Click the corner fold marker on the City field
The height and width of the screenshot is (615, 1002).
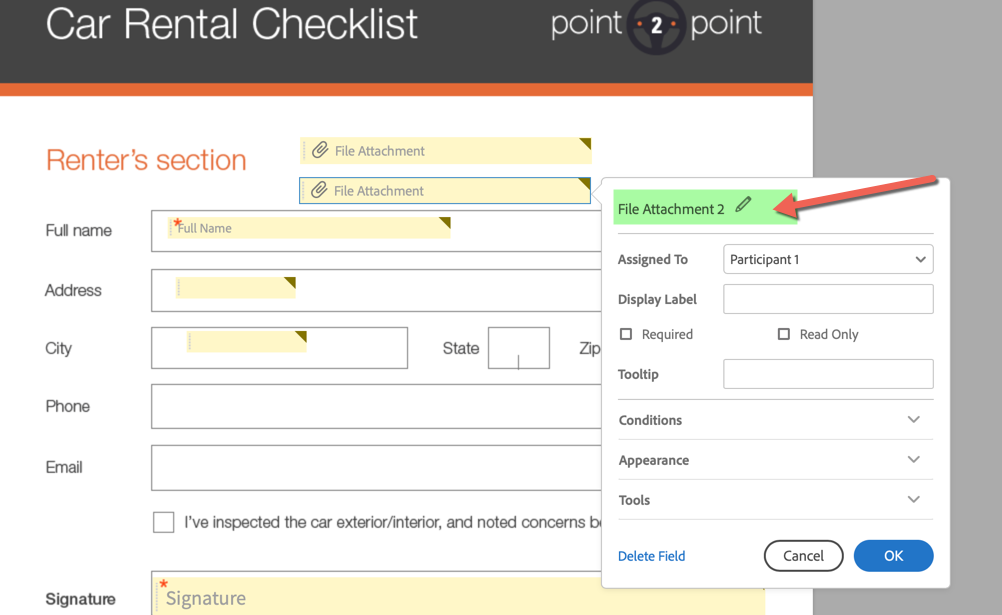click(300, 333)
